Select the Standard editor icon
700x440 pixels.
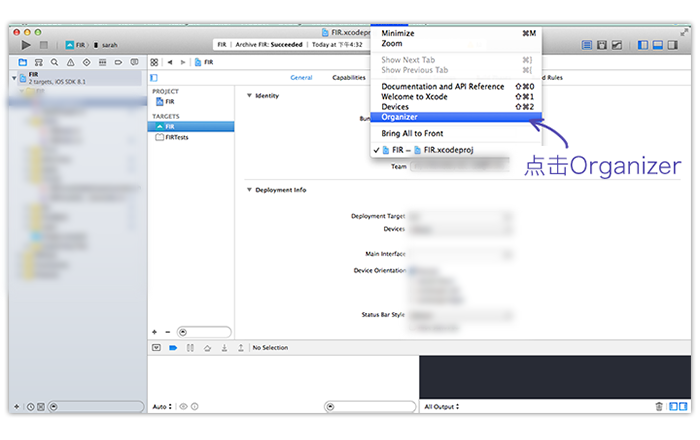(x=587, y=45)
